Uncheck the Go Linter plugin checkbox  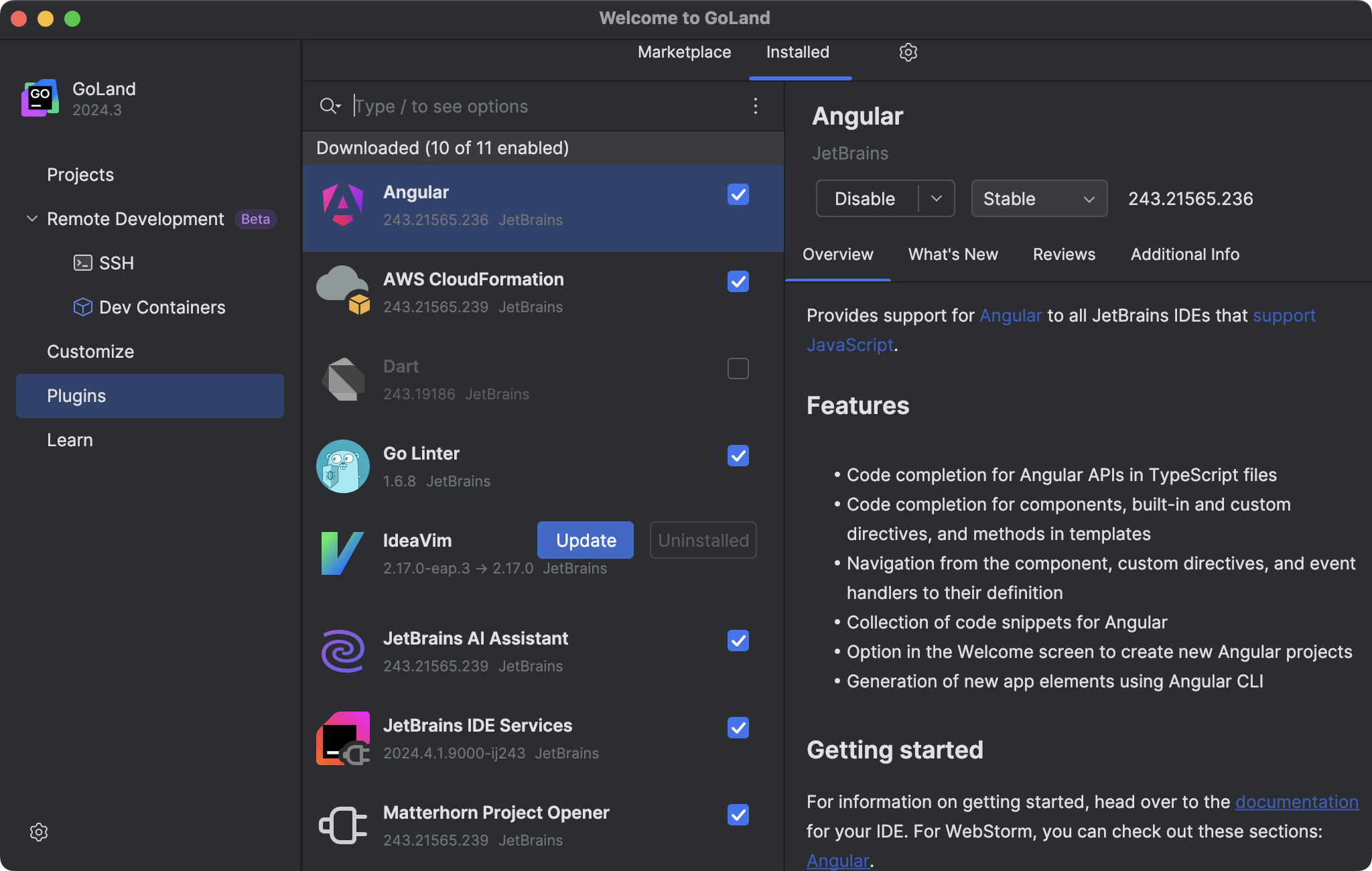pos(738,456)
